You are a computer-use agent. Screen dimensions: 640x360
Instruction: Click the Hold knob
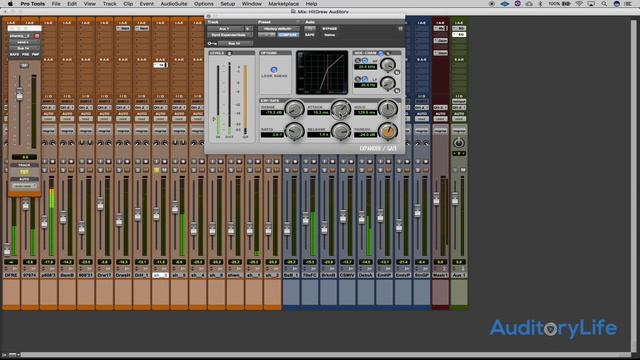[388, 109]
